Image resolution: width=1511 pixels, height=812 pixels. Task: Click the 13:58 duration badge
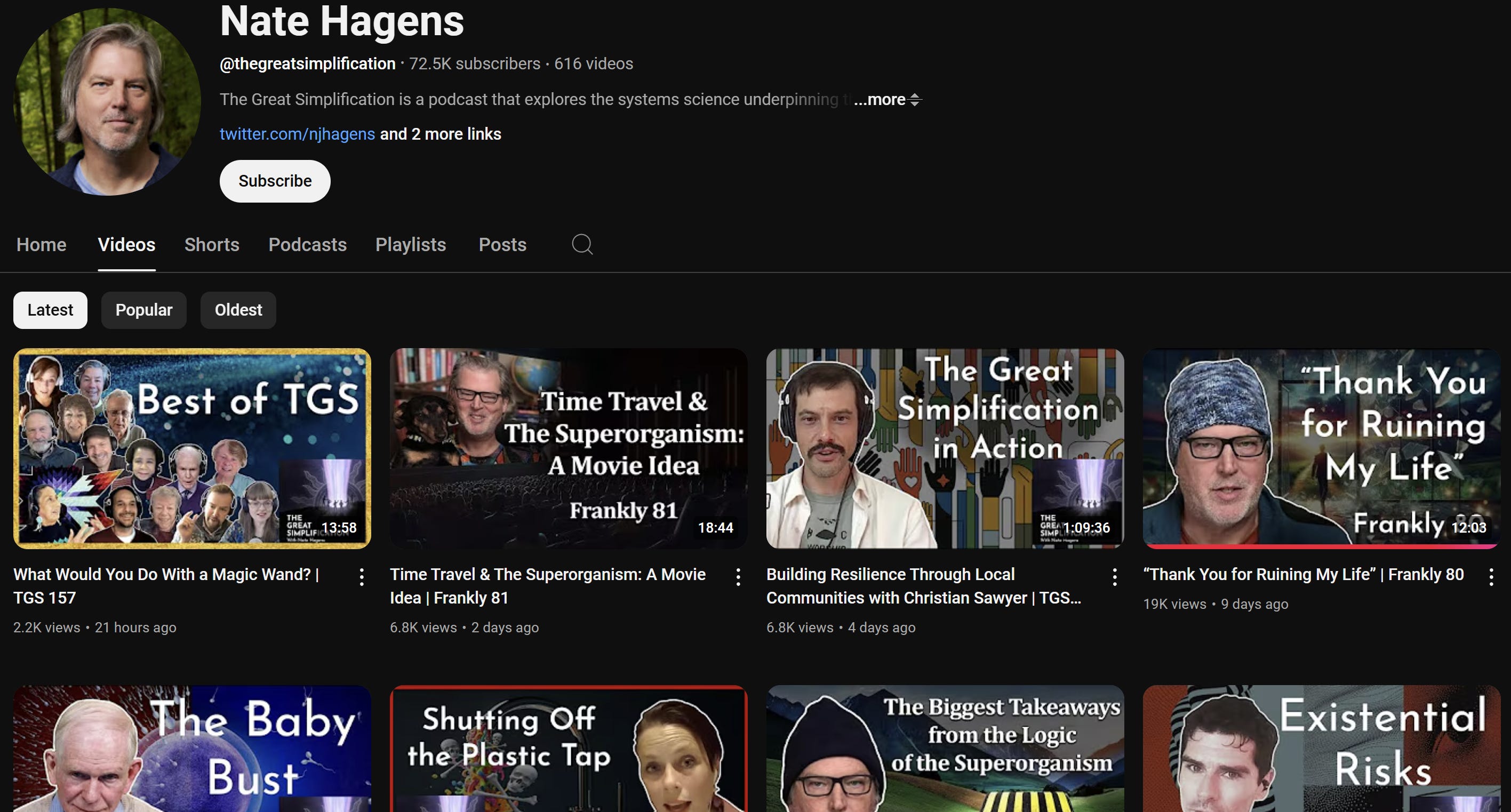pyautogui.click(x=339, y=528)
